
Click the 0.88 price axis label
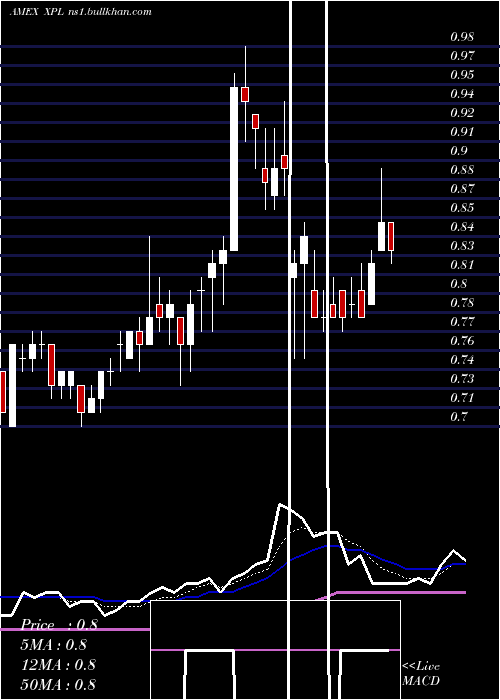[462, 170]
